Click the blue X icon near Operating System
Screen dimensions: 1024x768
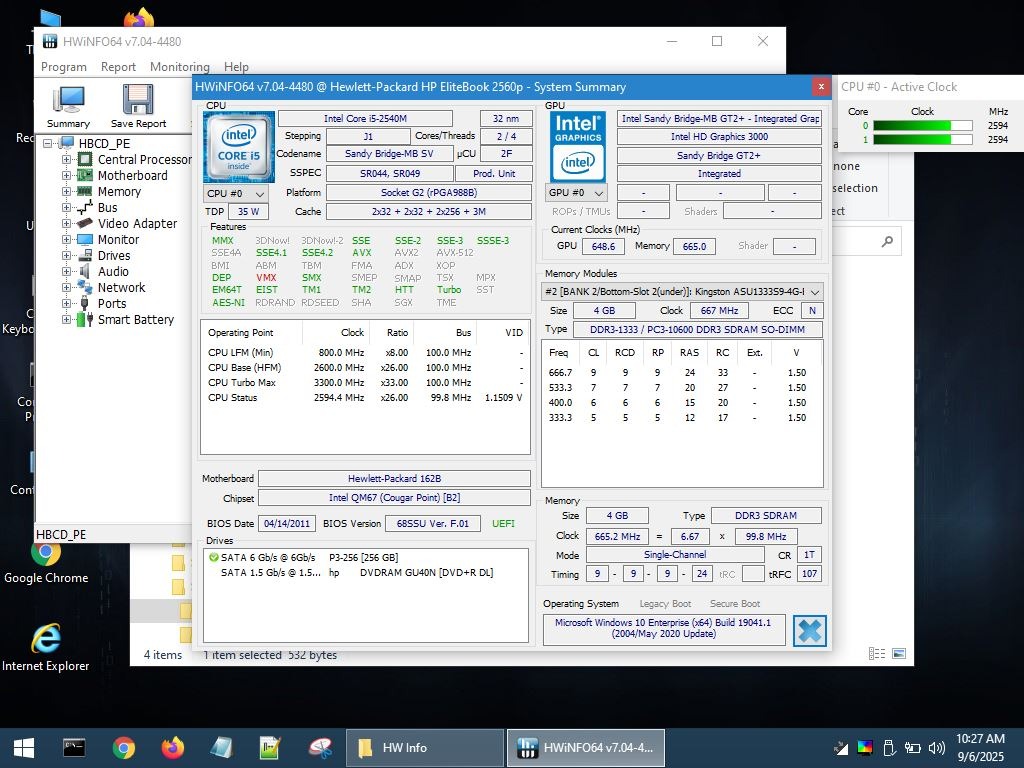click(x=809, y=631)
